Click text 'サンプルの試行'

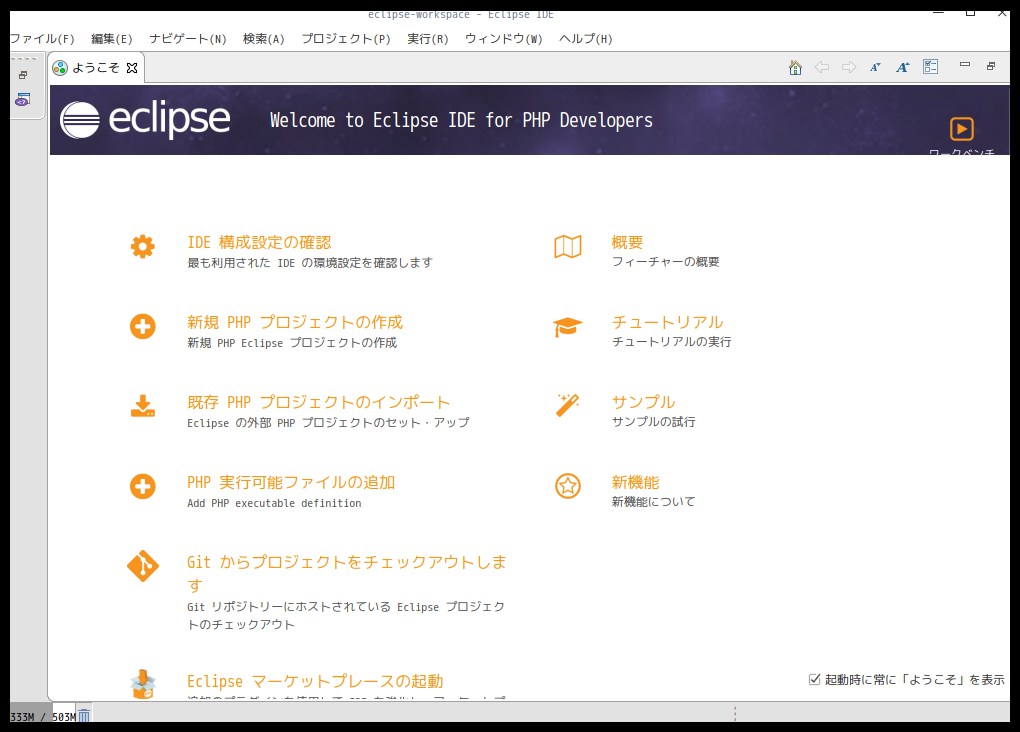[x=654, y=422]
